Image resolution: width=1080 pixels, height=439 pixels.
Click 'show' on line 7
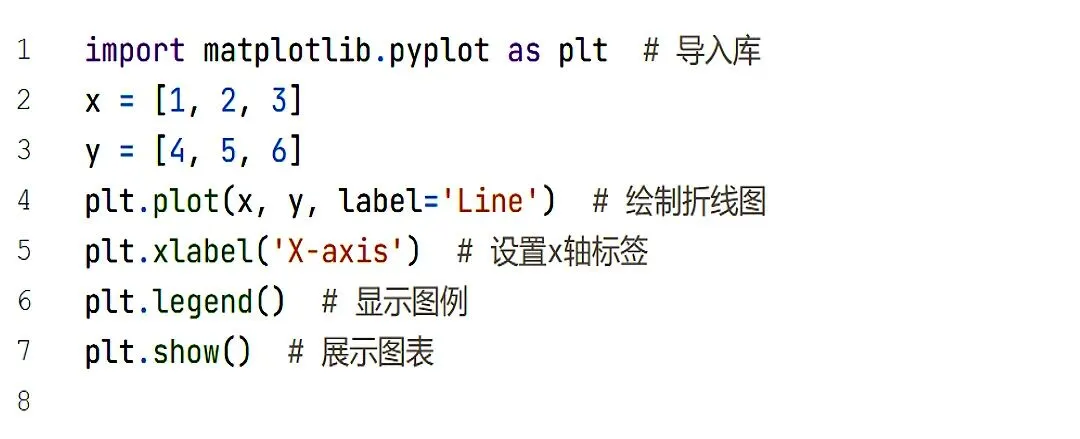coord(186,351)
